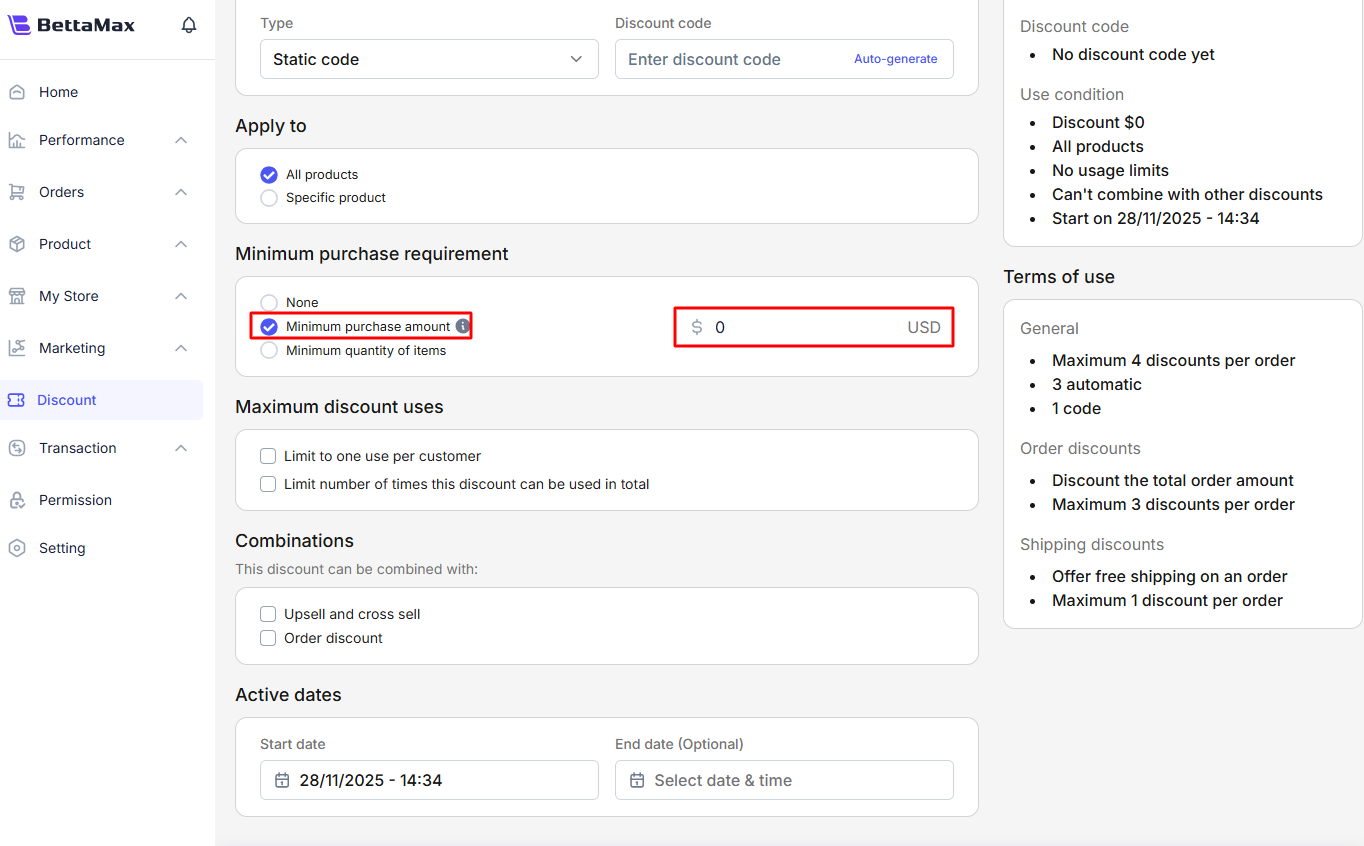Open the Home sidebar icon

(x=18, y=91)
